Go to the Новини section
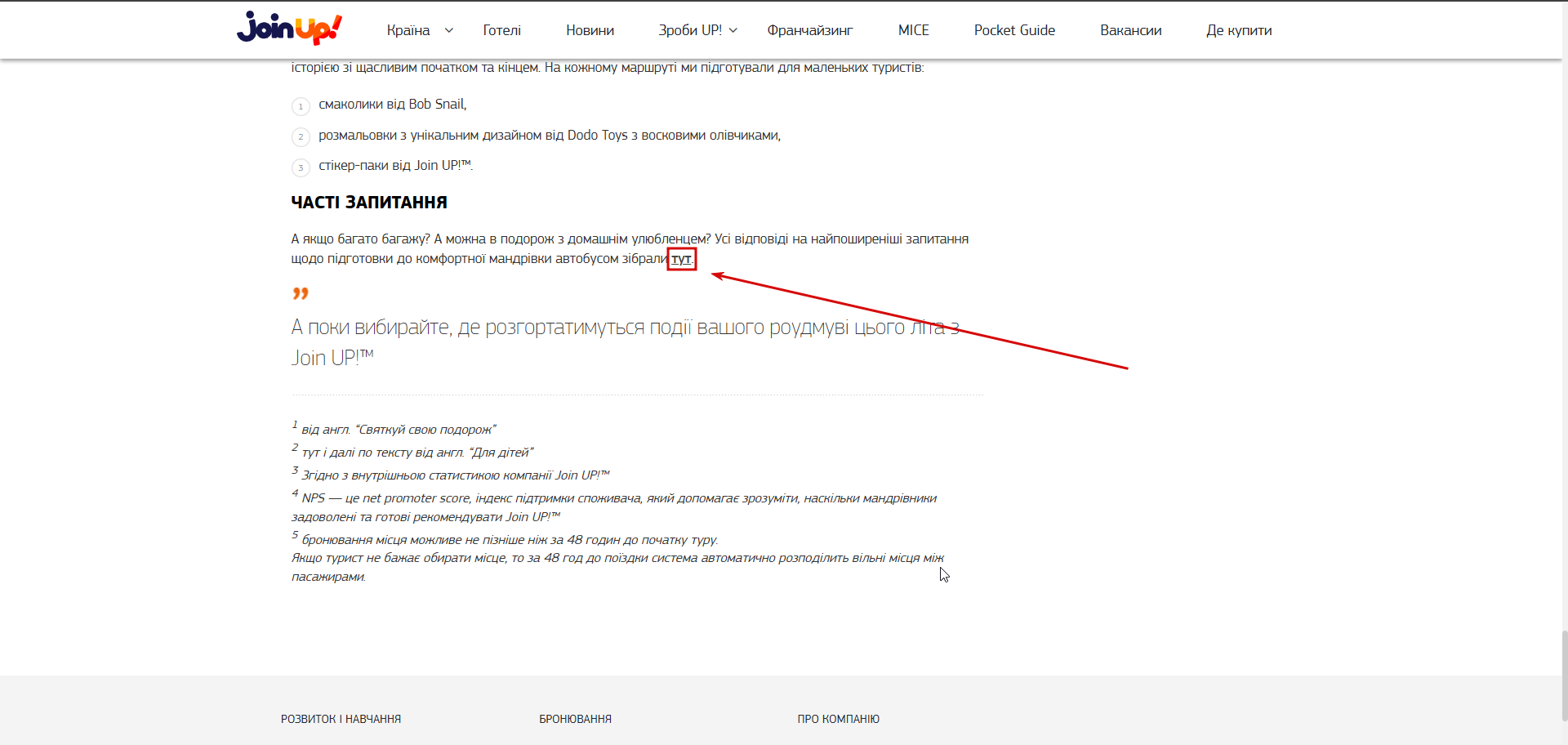The height and width of the screenshot is (745, 1568). tap(590, 30)
